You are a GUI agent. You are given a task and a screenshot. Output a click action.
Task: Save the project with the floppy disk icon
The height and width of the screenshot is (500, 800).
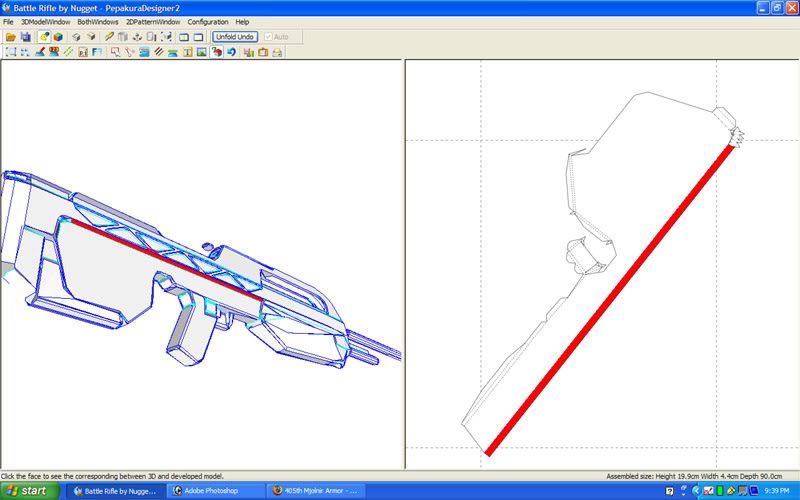click(x=26, y=37)
